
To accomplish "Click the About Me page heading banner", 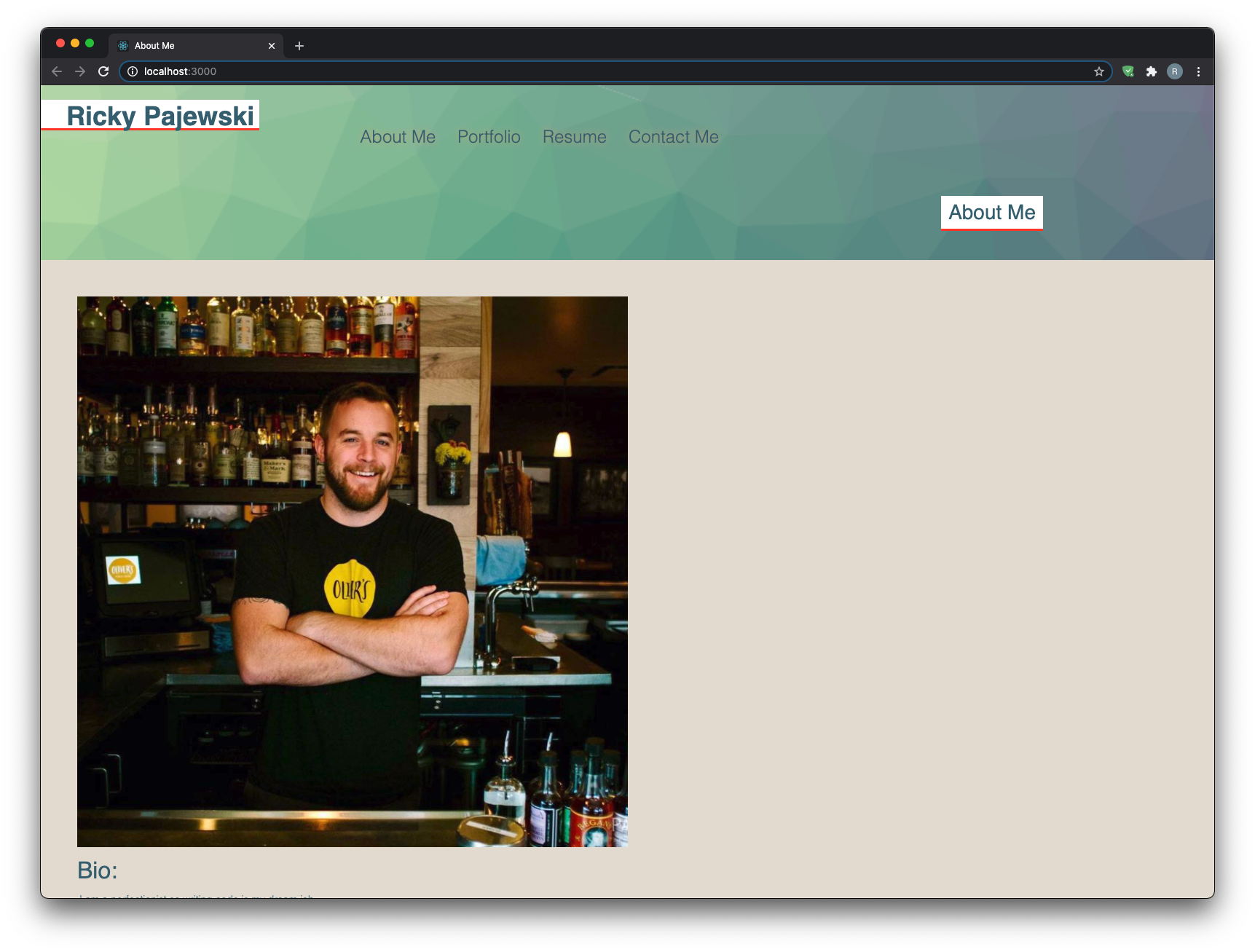I will (x=992, y=213).
